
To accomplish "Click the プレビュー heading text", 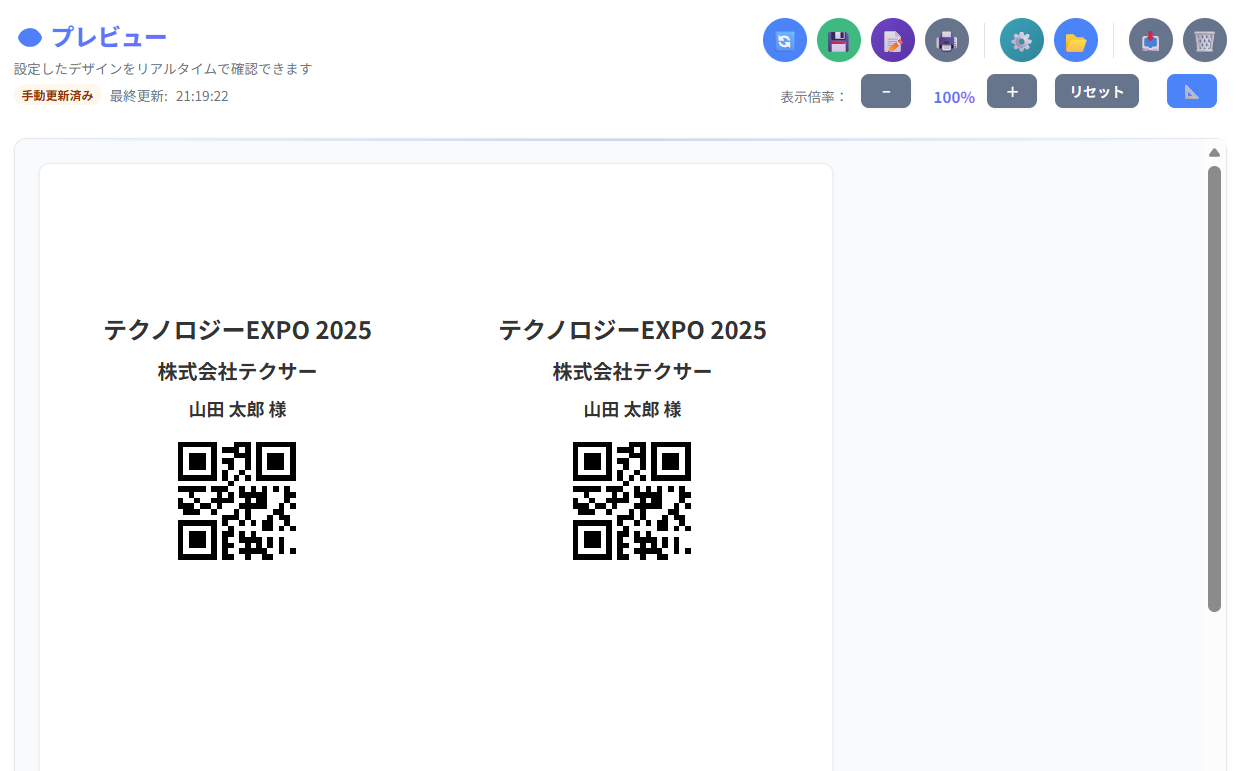I will tap(109, 37).
